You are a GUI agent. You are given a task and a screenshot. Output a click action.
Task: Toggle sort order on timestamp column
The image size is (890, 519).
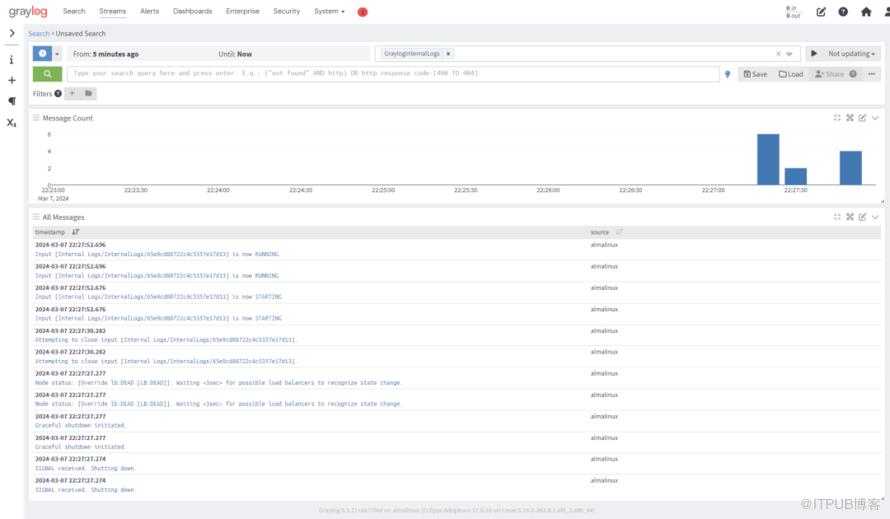[76, 232]
